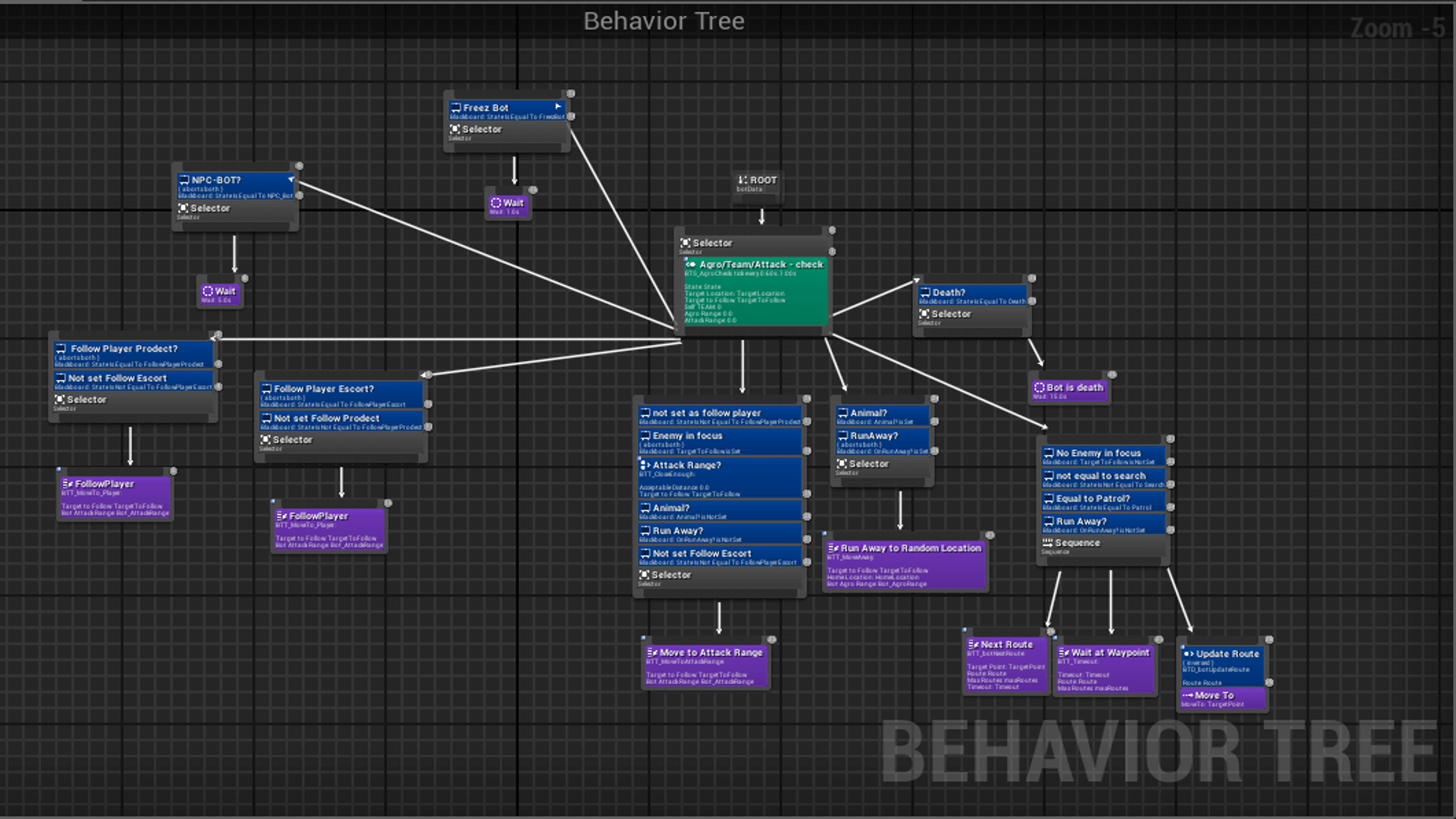
Task: Click the blackboard icon on Equal to Patrol?
Action: point(1049,499)
